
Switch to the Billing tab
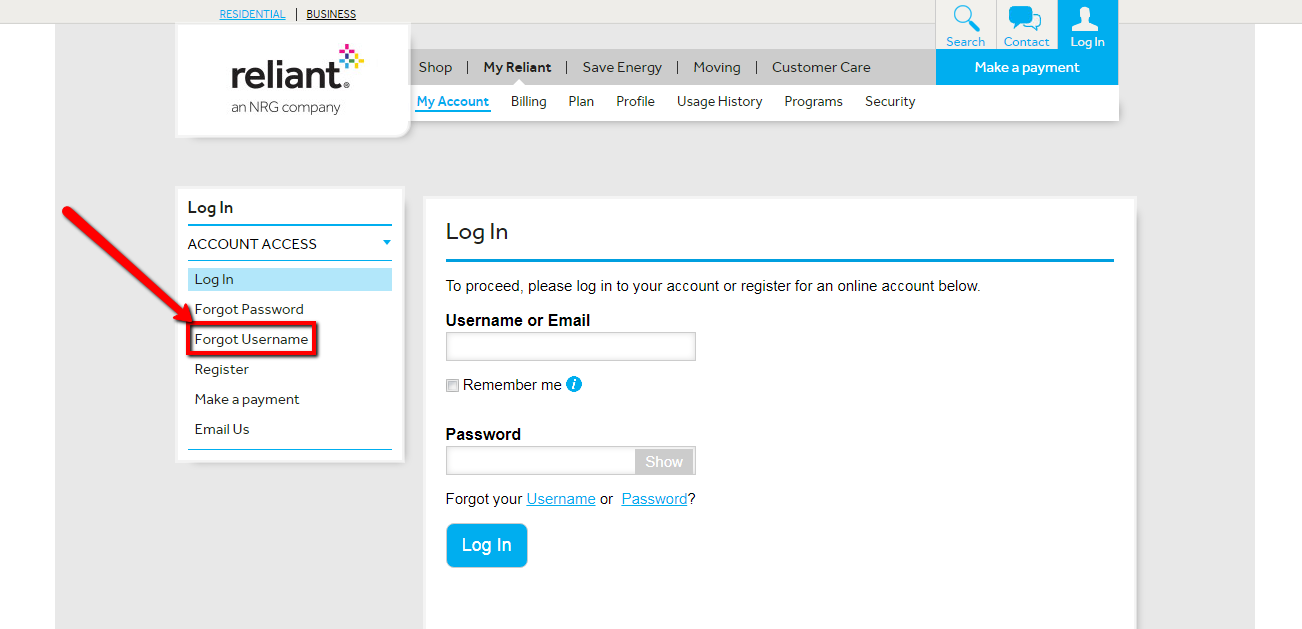(x=528, y=101)
